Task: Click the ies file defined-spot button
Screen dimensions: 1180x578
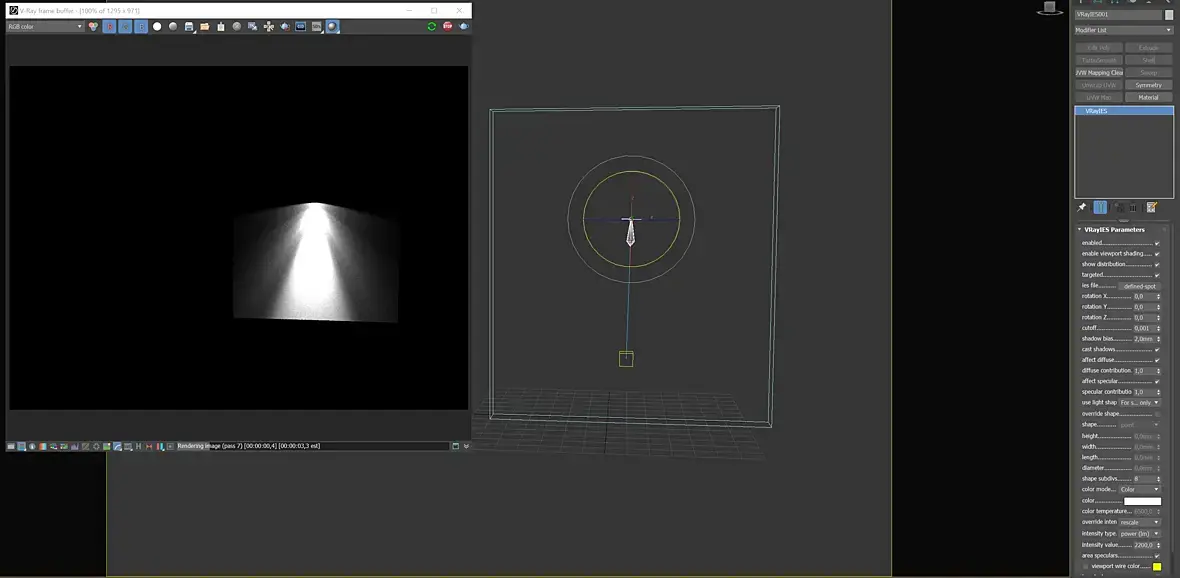Action: coord(1139,286)
